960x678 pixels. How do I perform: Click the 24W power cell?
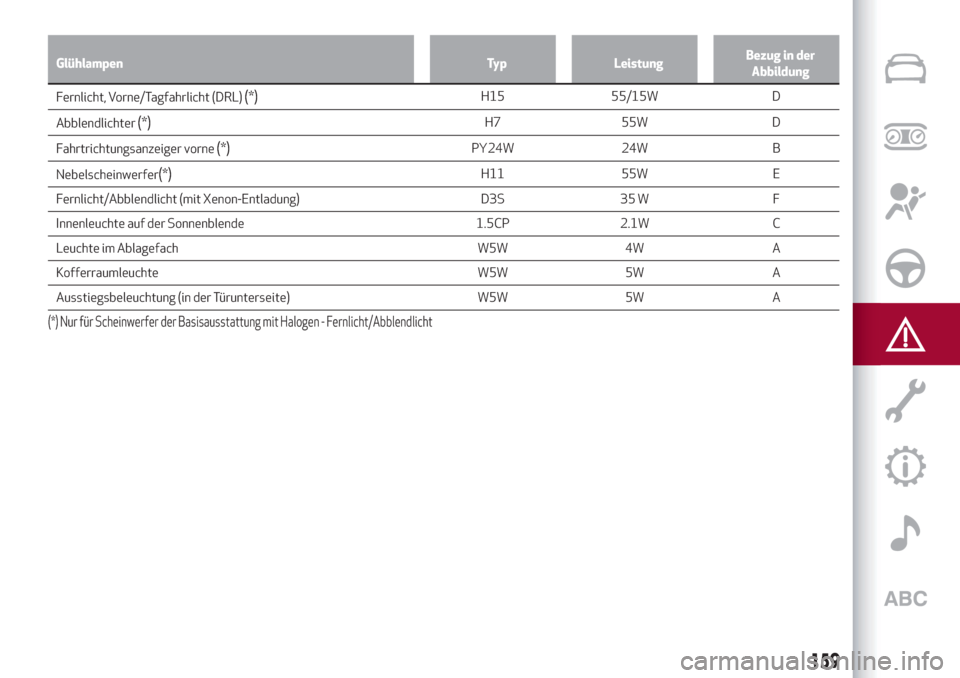click(x=634, y=148)
